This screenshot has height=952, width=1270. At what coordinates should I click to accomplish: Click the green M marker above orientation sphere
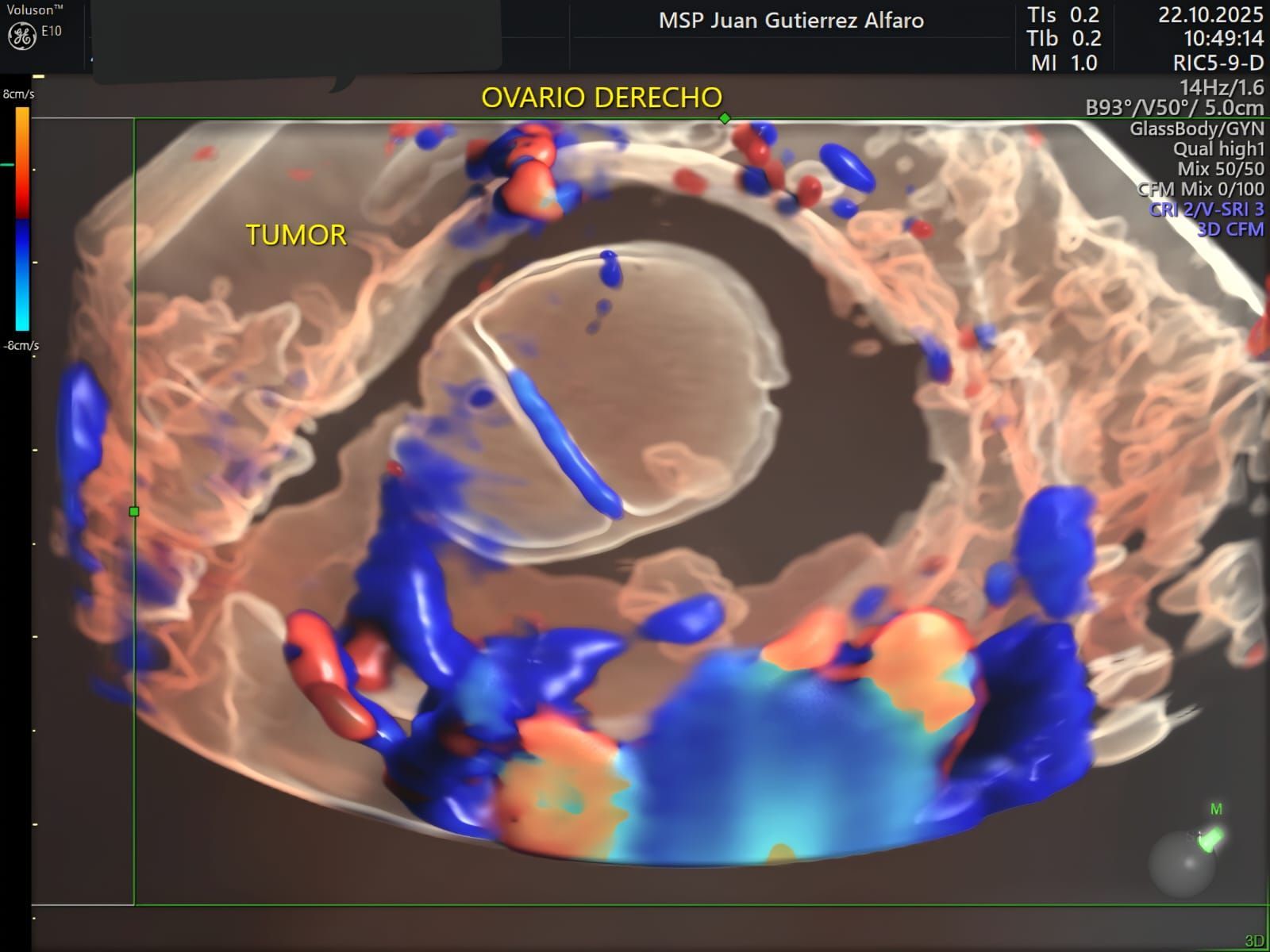click(1216, 809)
